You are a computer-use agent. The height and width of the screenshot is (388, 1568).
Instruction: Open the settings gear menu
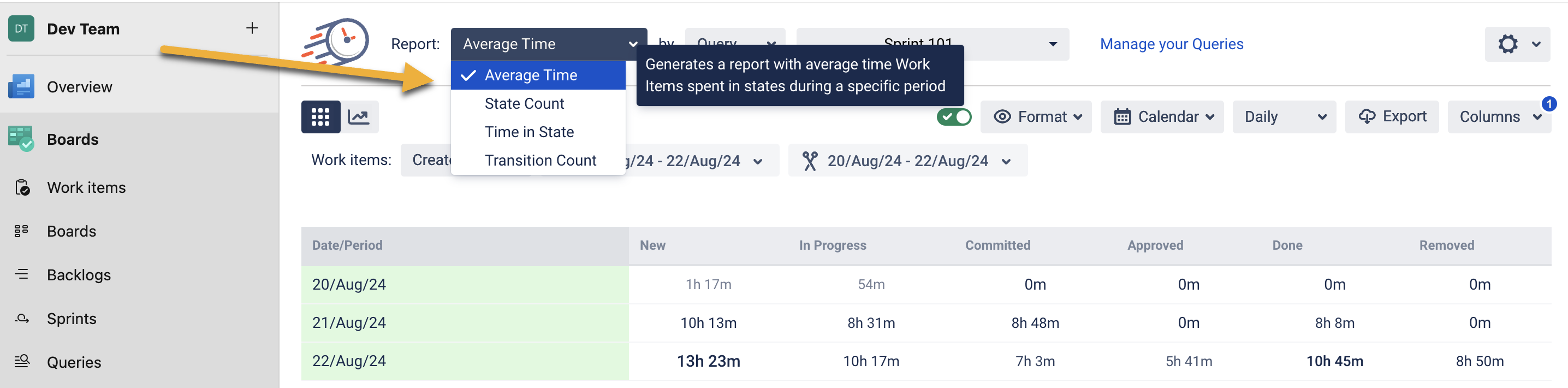[1516, 44]
